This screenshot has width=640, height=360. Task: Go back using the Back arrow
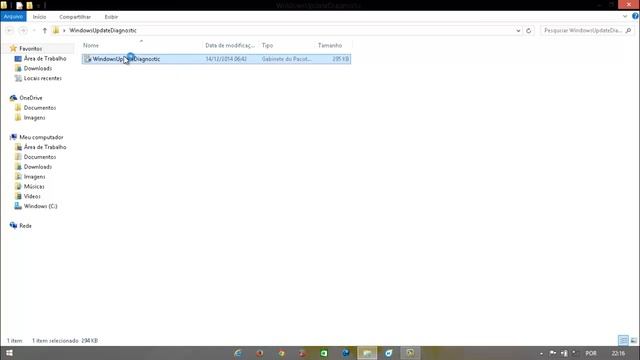[x=10, y=31]
